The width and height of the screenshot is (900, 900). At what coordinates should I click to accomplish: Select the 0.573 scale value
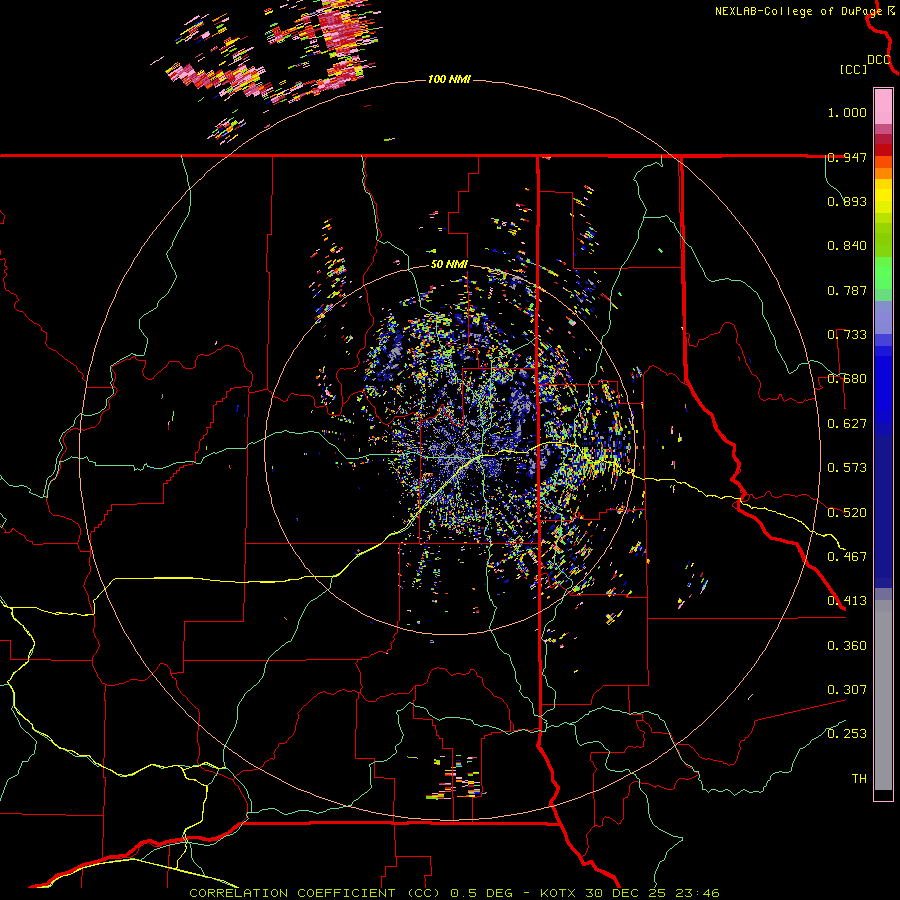[847, 468]
